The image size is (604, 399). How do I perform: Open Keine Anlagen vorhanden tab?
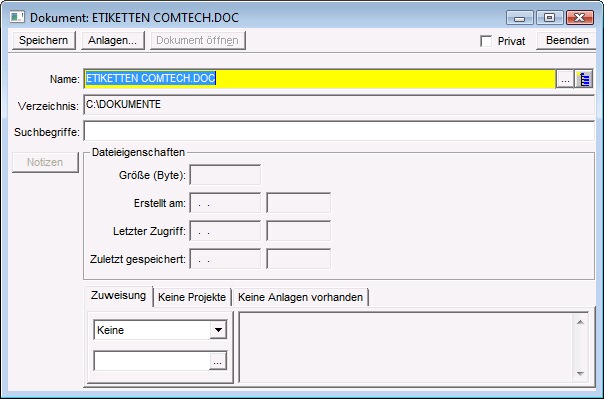tap(300, 297)
